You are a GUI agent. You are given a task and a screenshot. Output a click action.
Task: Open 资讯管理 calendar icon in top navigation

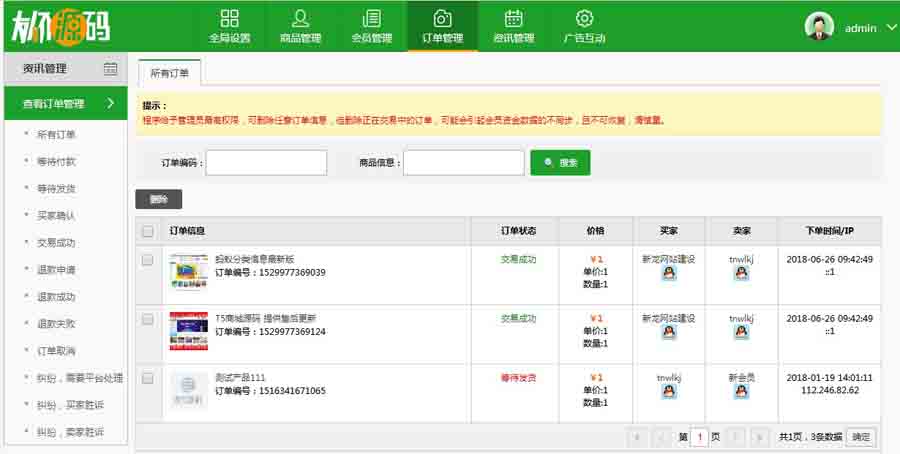tap(513, 19)
